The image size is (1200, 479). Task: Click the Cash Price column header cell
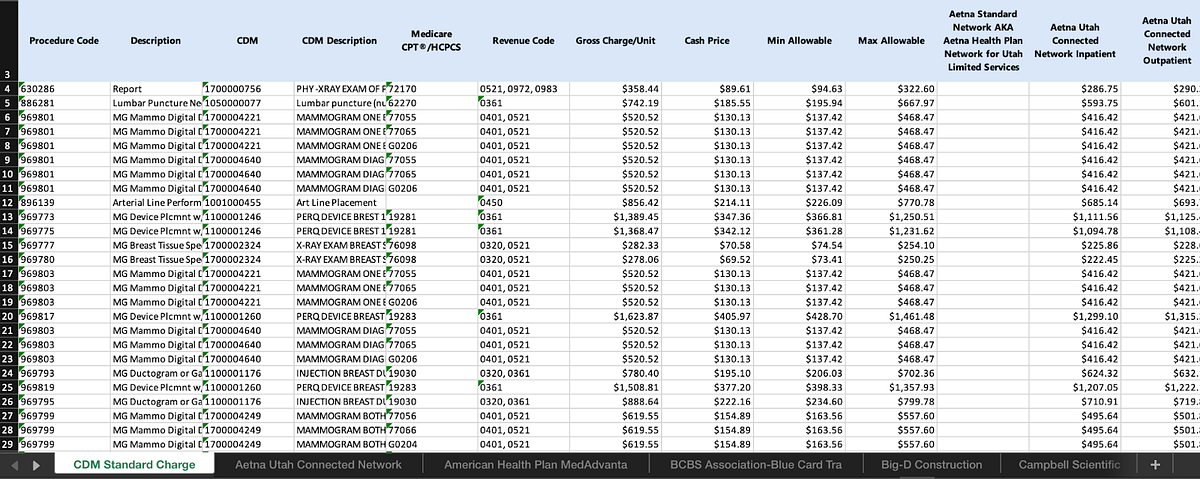tap(708, 41)
